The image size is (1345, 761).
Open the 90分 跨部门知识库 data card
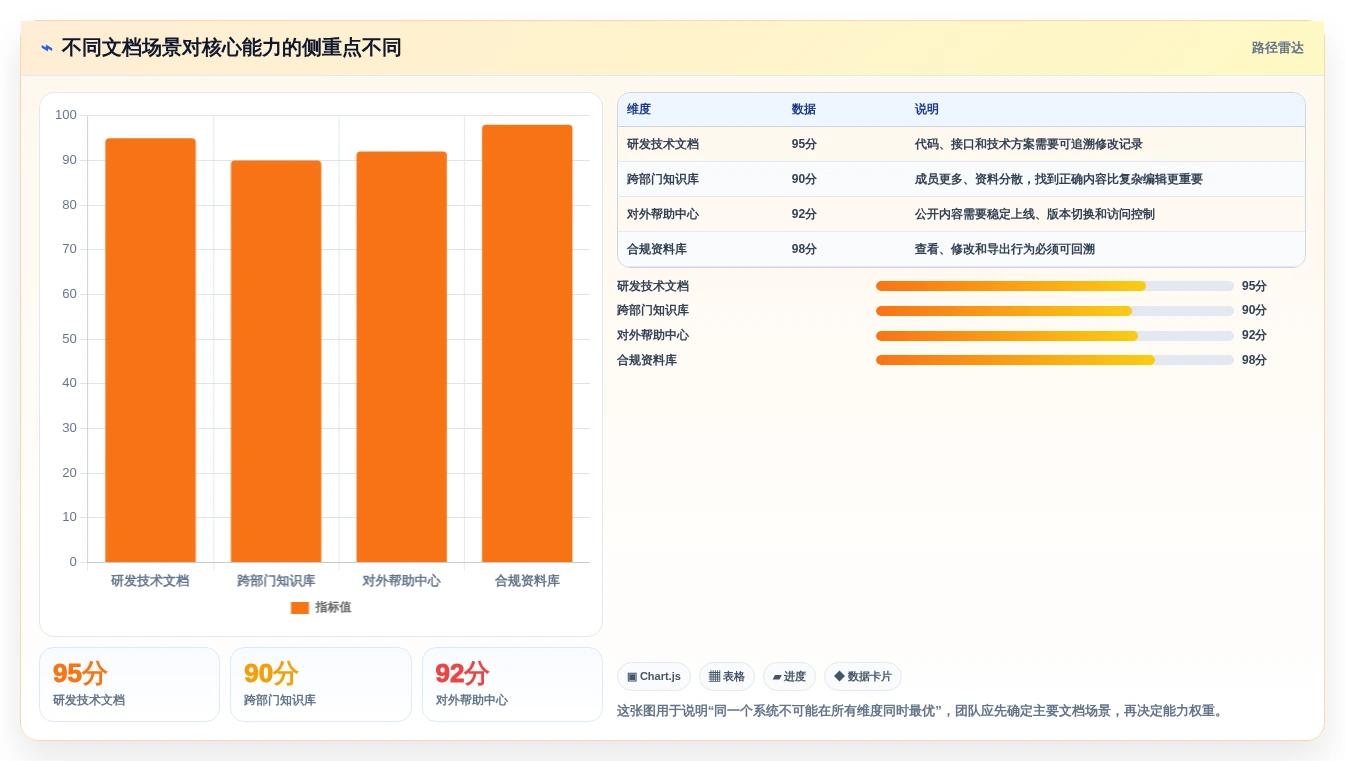point(321,684)
